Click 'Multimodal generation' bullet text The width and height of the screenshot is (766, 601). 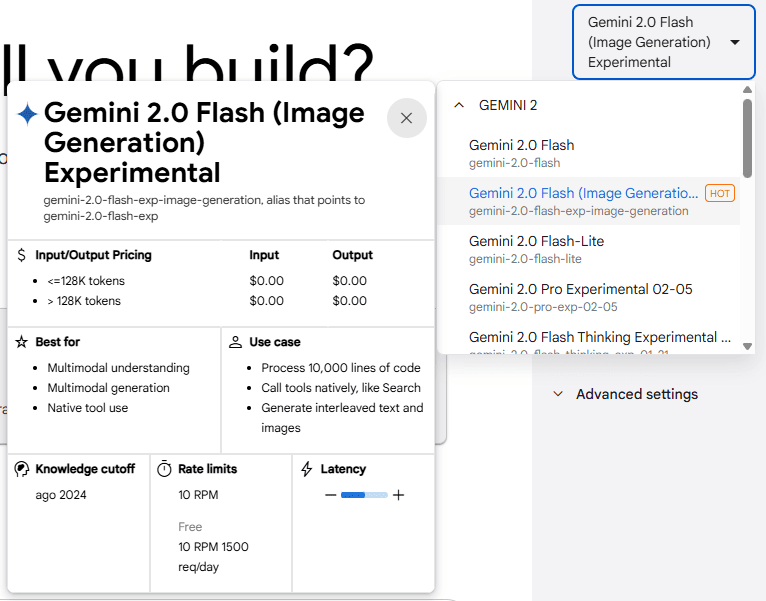tap(108, 387)
